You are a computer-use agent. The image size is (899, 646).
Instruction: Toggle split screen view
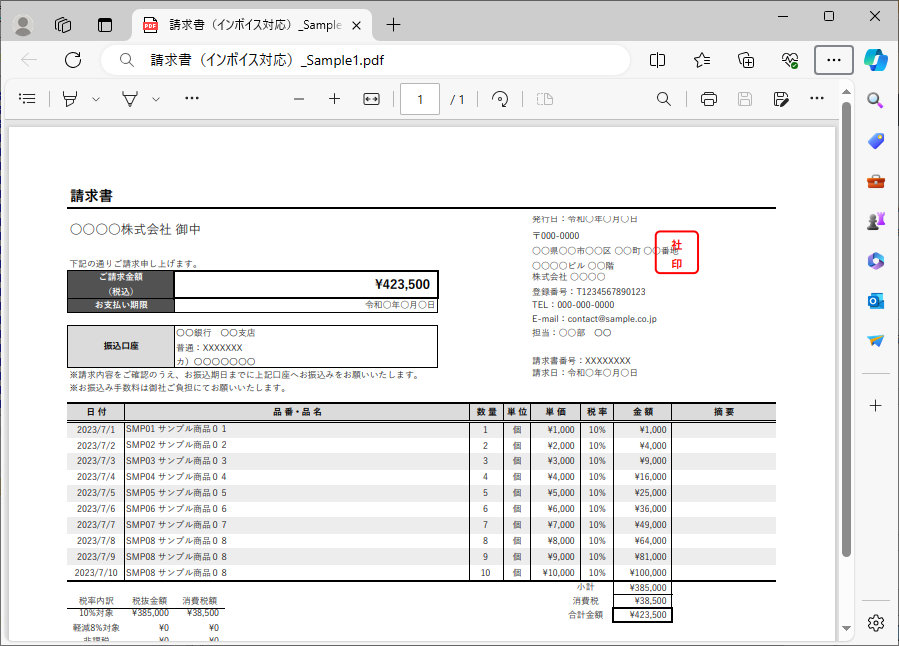(657, 60)
